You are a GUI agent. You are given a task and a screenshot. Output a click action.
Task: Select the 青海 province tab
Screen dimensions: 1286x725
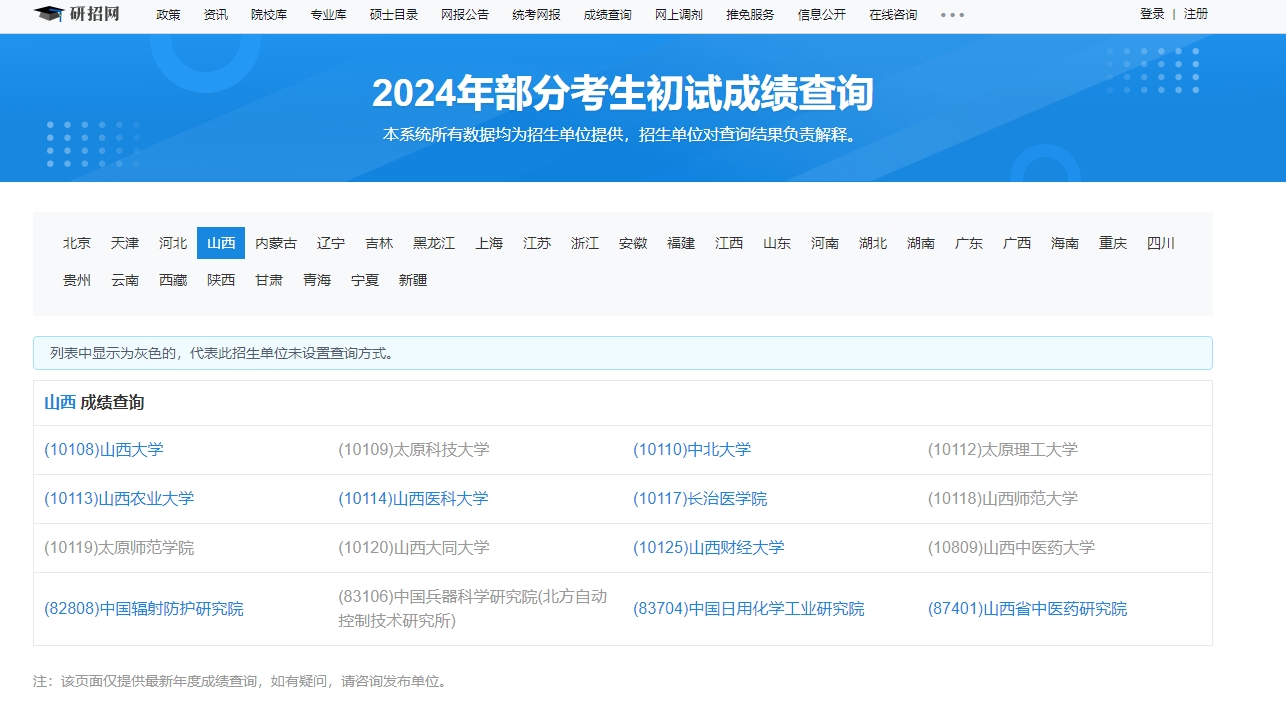point(317,280)
